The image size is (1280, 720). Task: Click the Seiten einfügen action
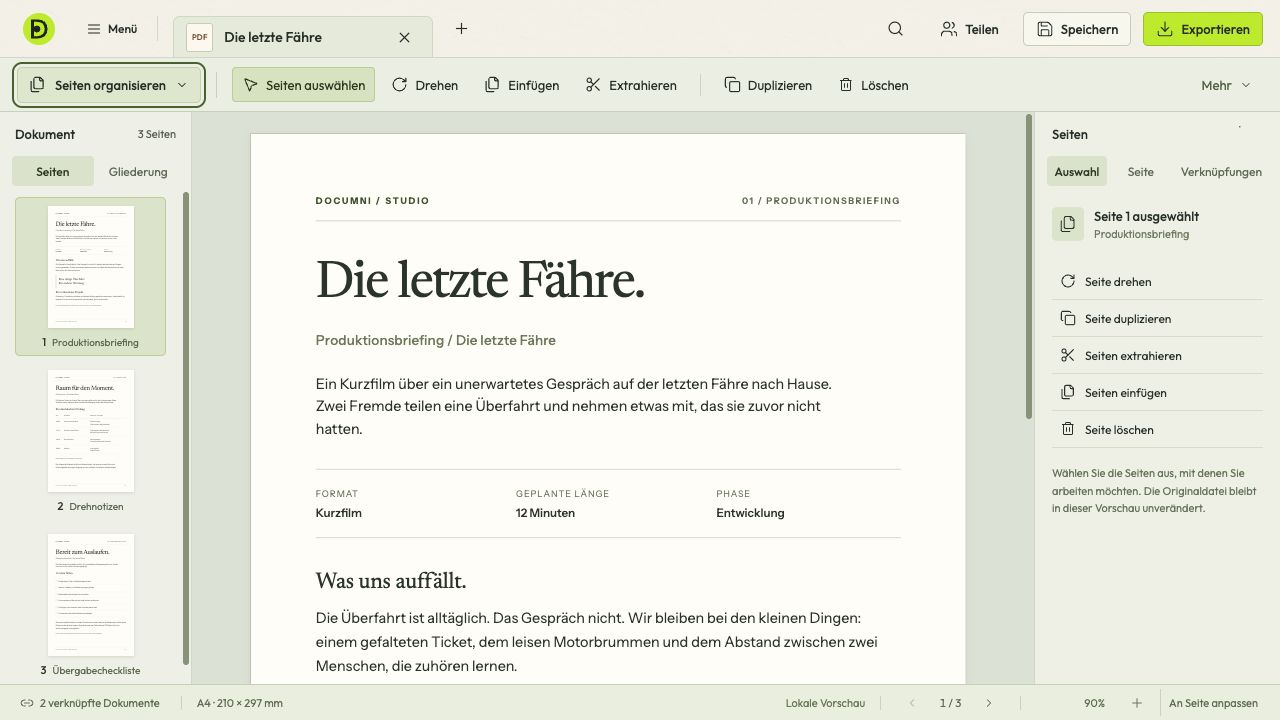[x=1157, y=392]
